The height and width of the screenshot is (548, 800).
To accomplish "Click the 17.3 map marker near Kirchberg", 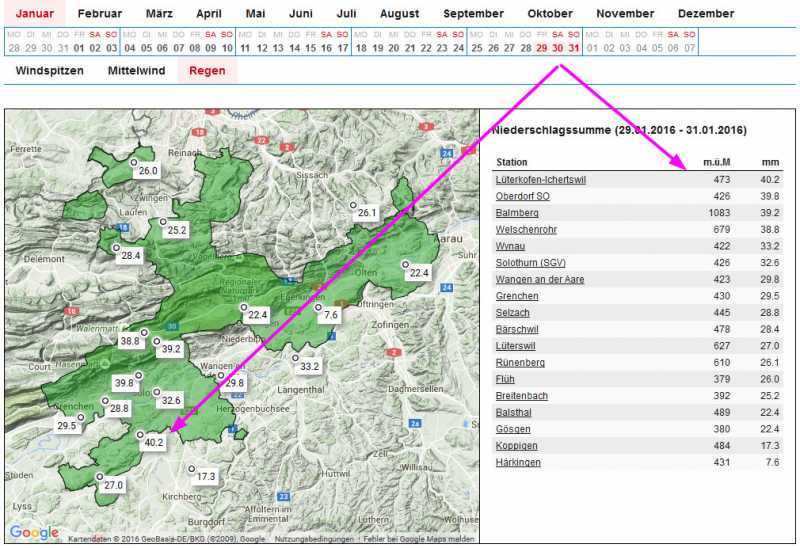I will tap(205, 476).
